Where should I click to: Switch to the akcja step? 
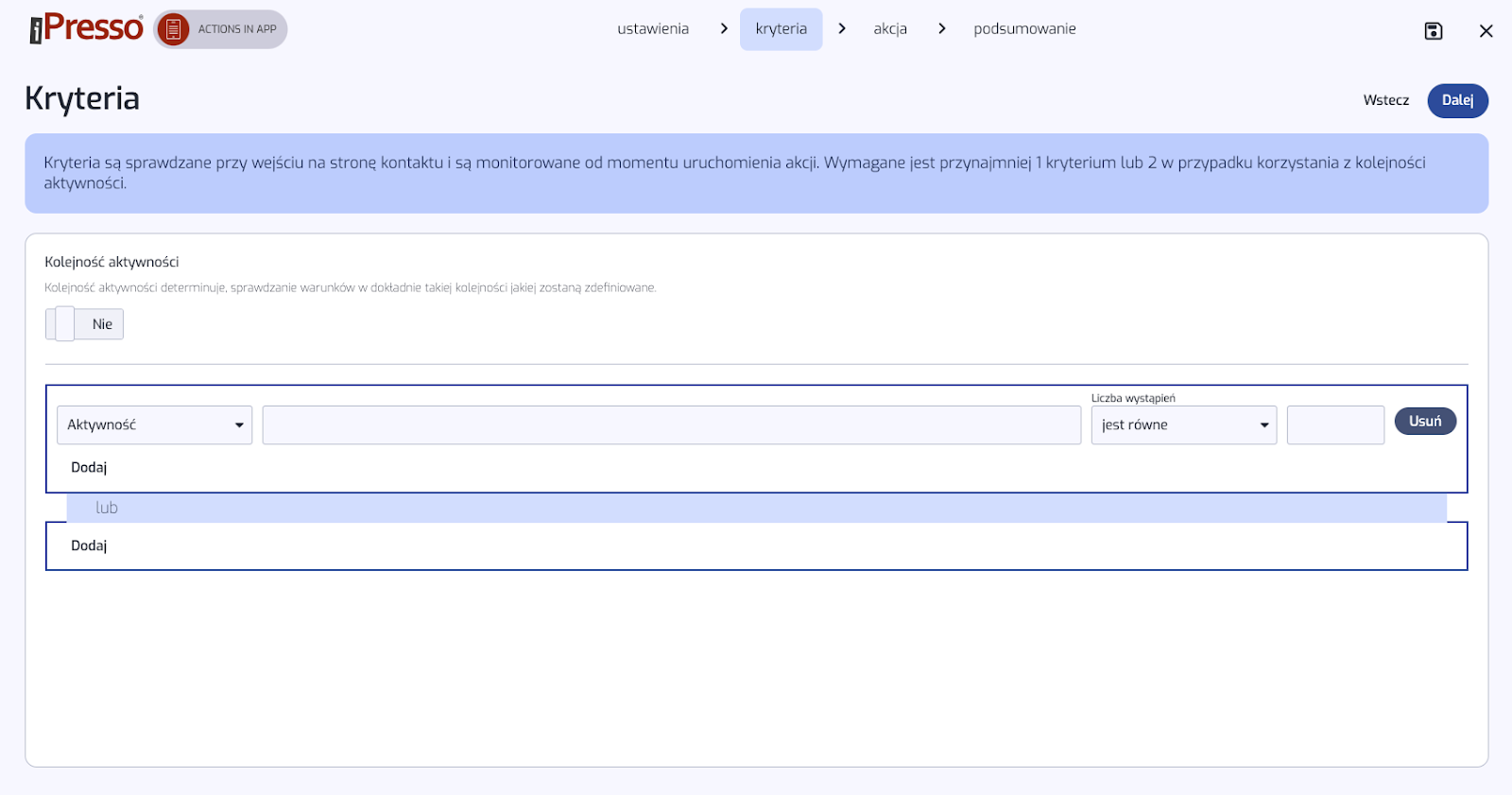[889, 28]
